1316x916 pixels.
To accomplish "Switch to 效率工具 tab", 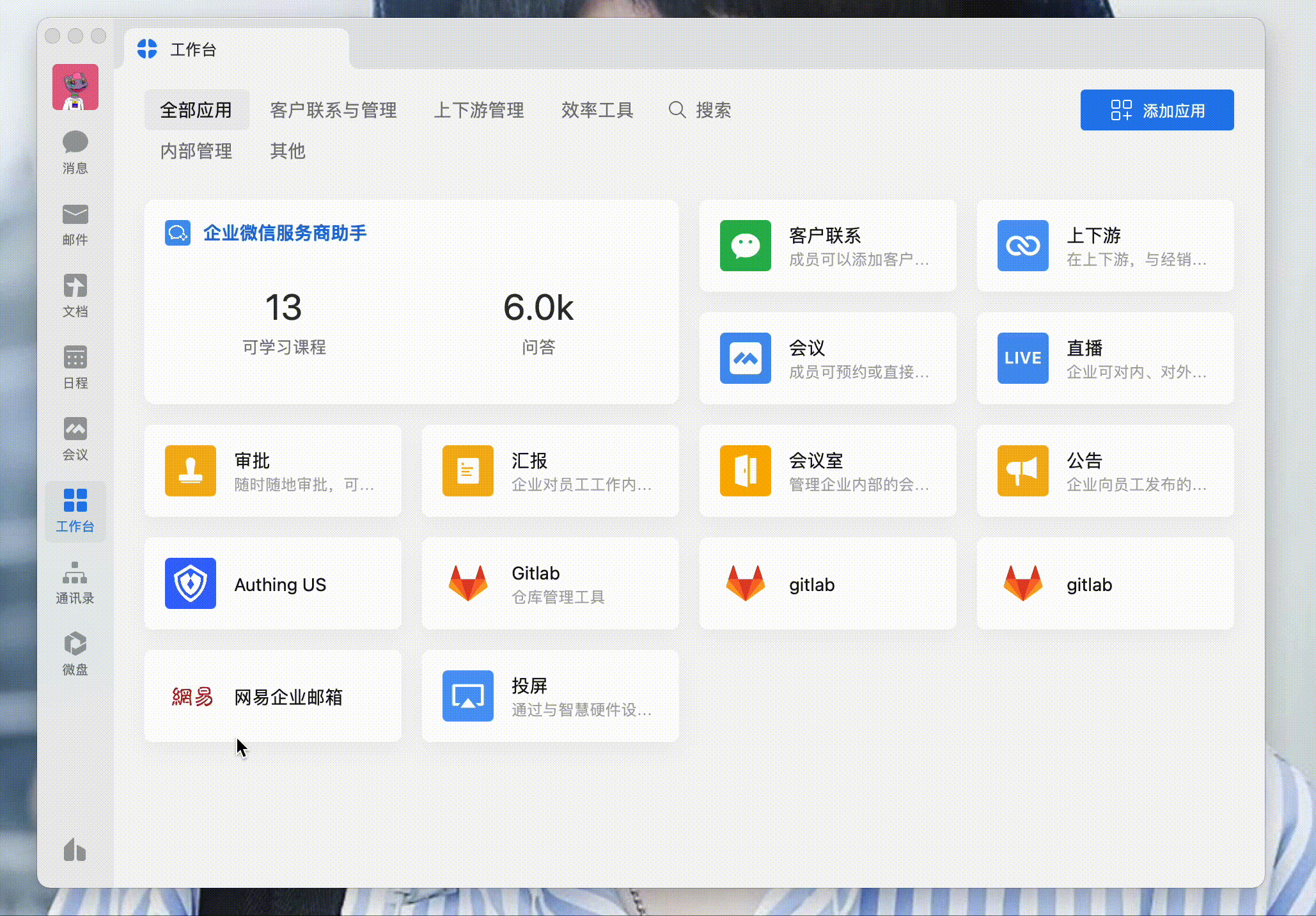I will [x=597, y=110].
